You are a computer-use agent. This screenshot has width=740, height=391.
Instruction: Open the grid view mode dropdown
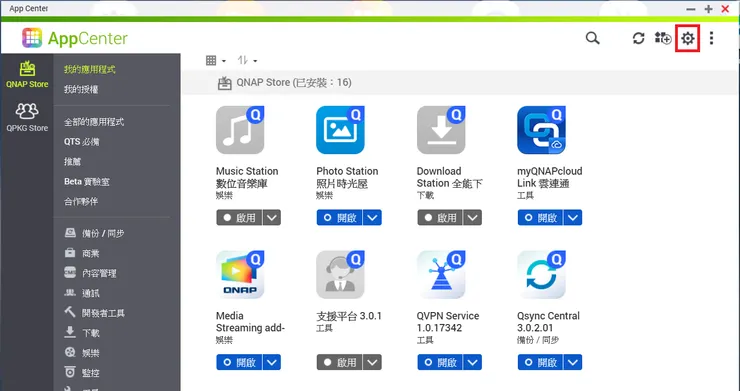coord(216,60)
